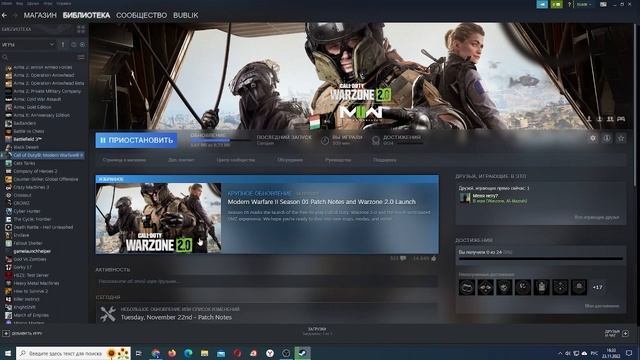
Task: Click the download progress bar
Action: click(x=220, y=140)
